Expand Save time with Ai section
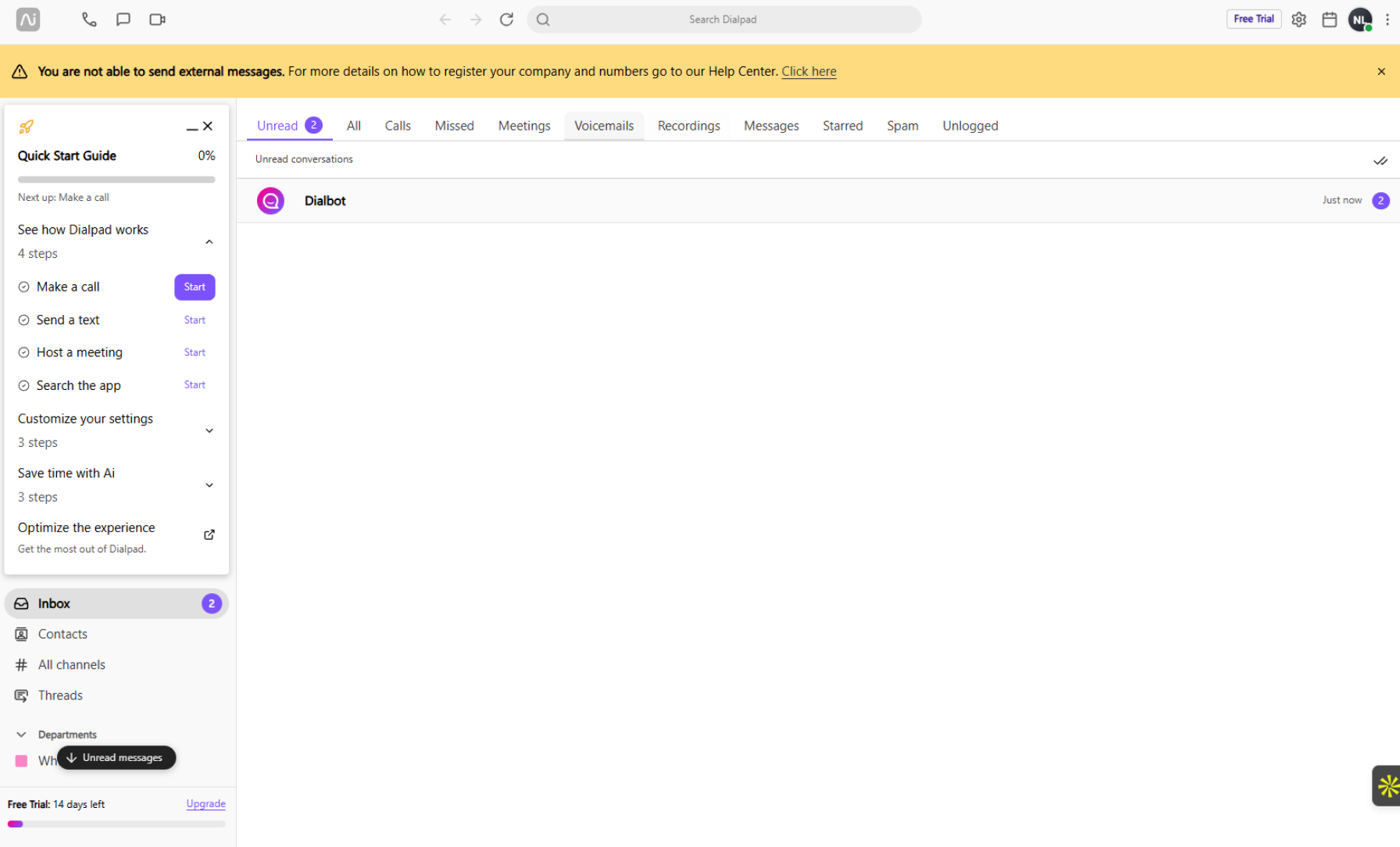1400x847 pixels. pos(209,485)
